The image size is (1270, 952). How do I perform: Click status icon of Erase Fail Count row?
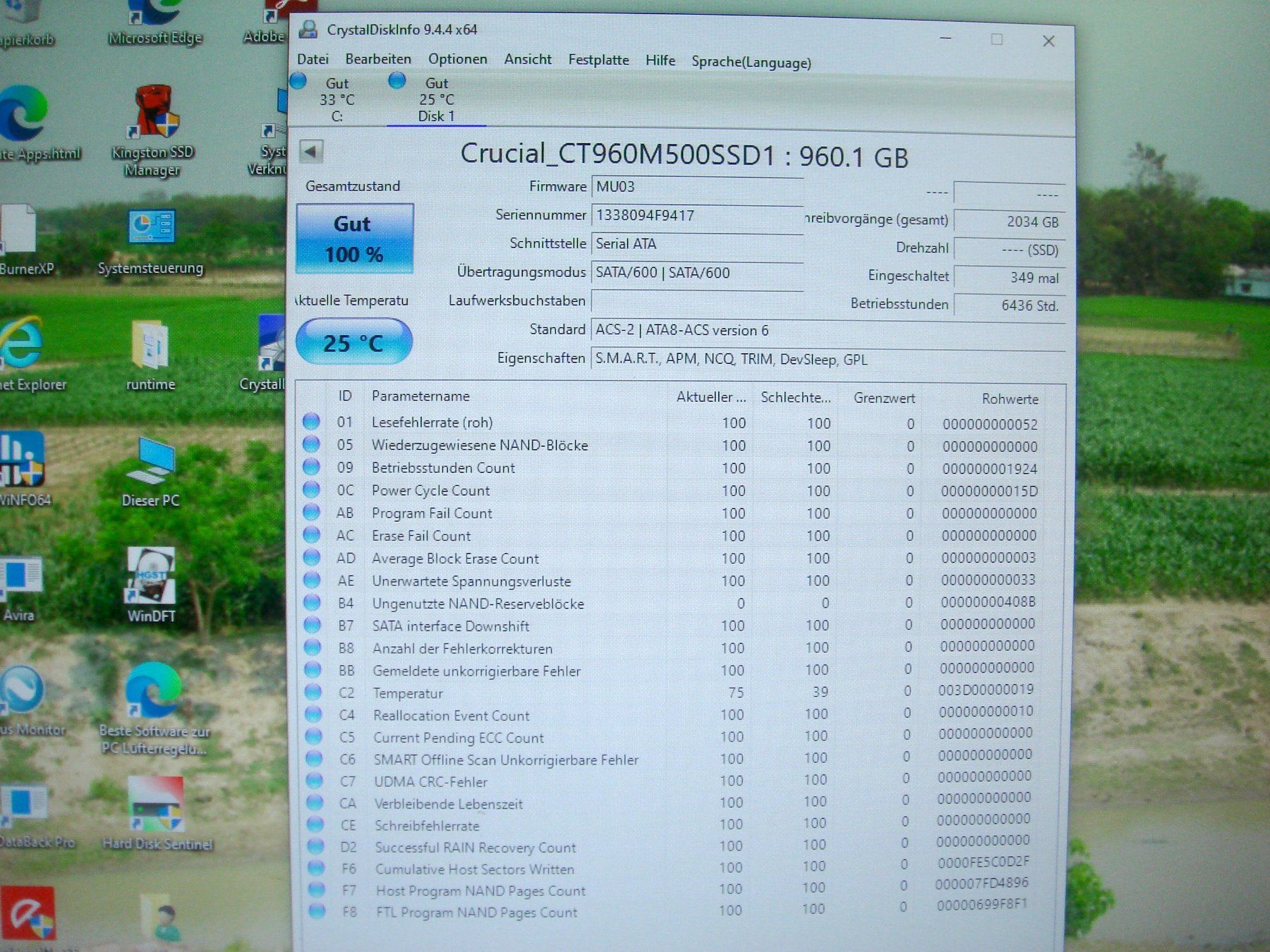(x=311, y=535)
